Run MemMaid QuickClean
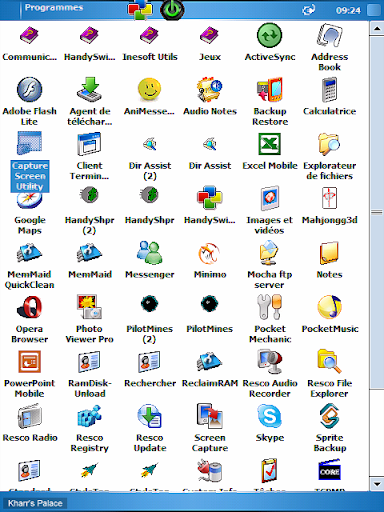Screen dimensions: 384x512 tap(29, 253)
